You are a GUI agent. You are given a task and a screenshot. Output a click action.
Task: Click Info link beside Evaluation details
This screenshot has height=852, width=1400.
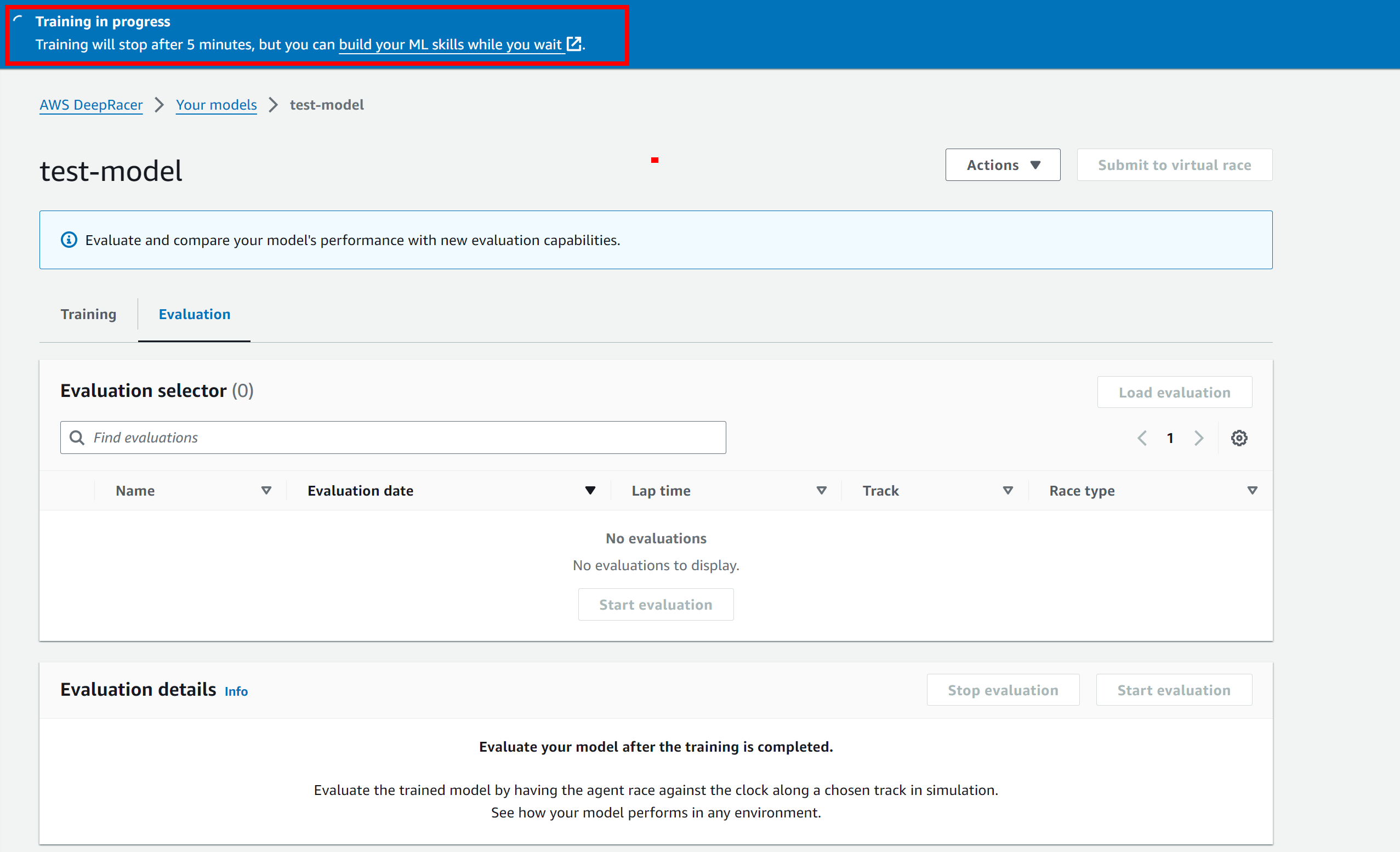click(x=236, y=691)
